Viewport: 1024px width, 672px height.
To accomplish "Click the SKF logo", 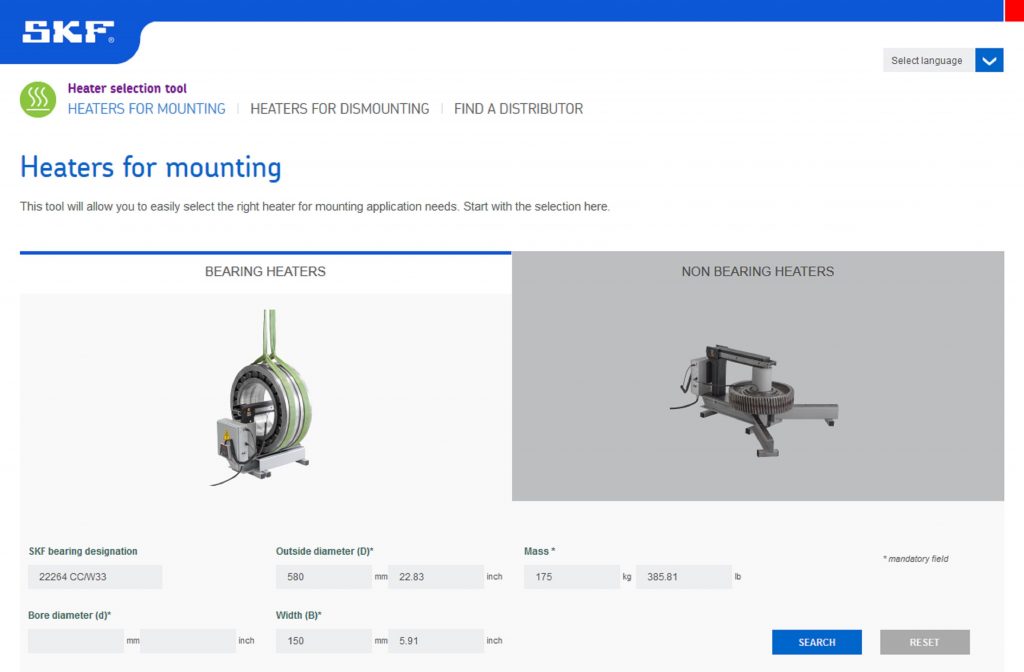I will click(x=68, y=33).
